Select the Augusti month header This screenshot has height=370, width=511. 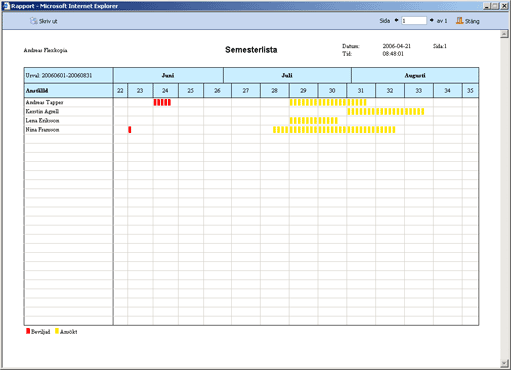[x=415, y=75]
